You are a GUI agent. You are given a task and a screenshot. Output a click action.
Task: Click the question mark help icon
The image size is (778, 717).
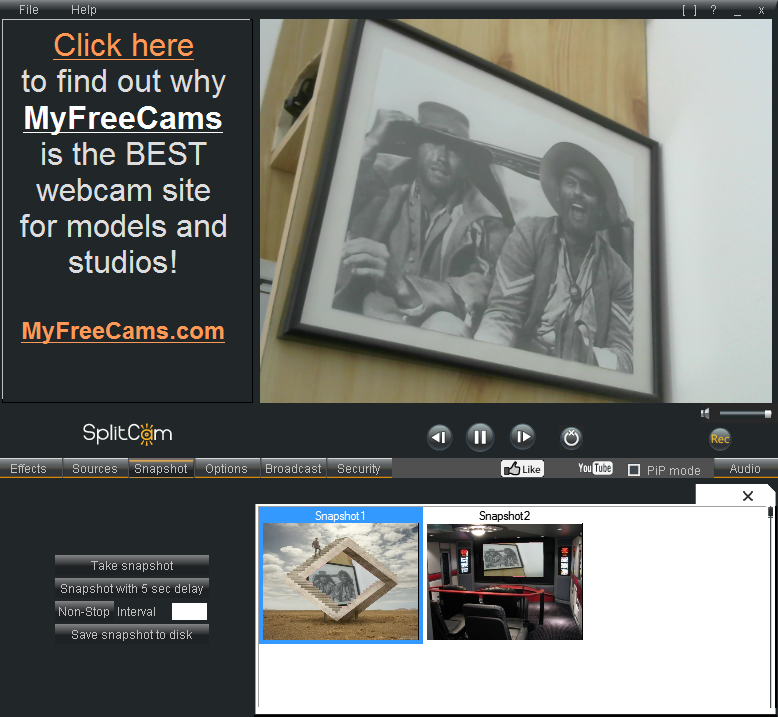[713, 10]
